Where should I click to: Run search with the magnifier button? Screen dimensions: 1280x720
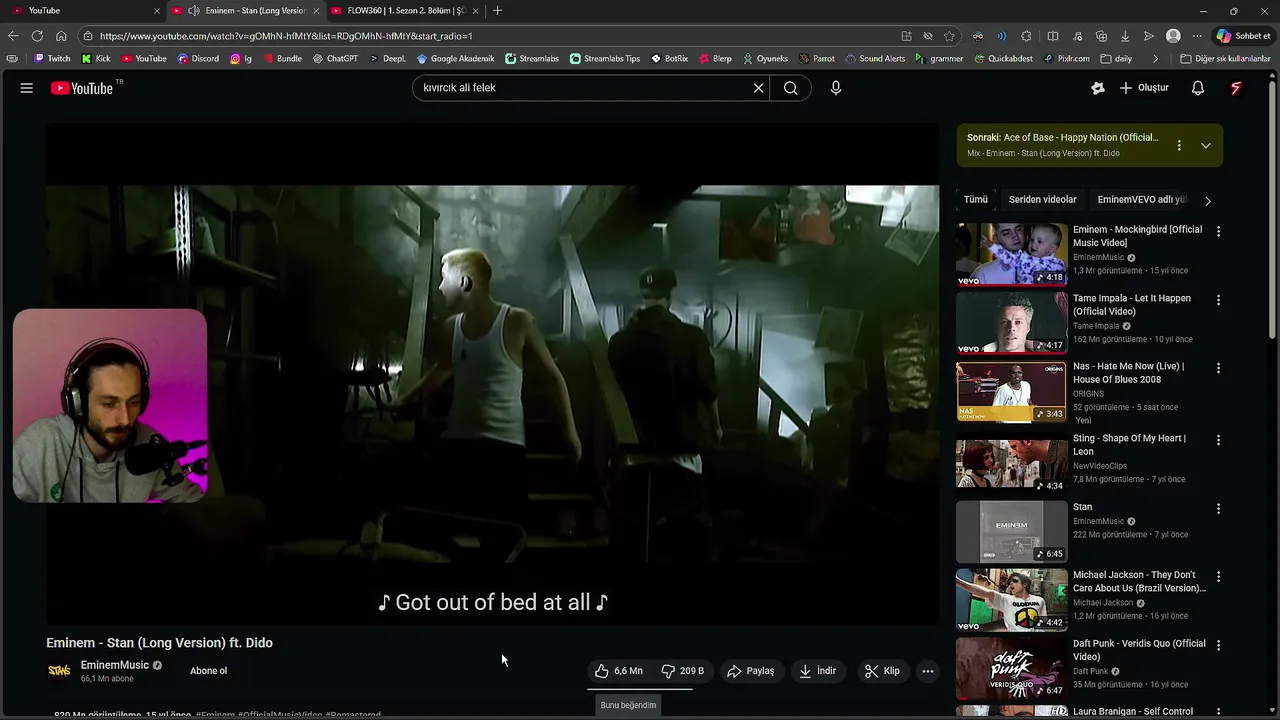(791, 88)
